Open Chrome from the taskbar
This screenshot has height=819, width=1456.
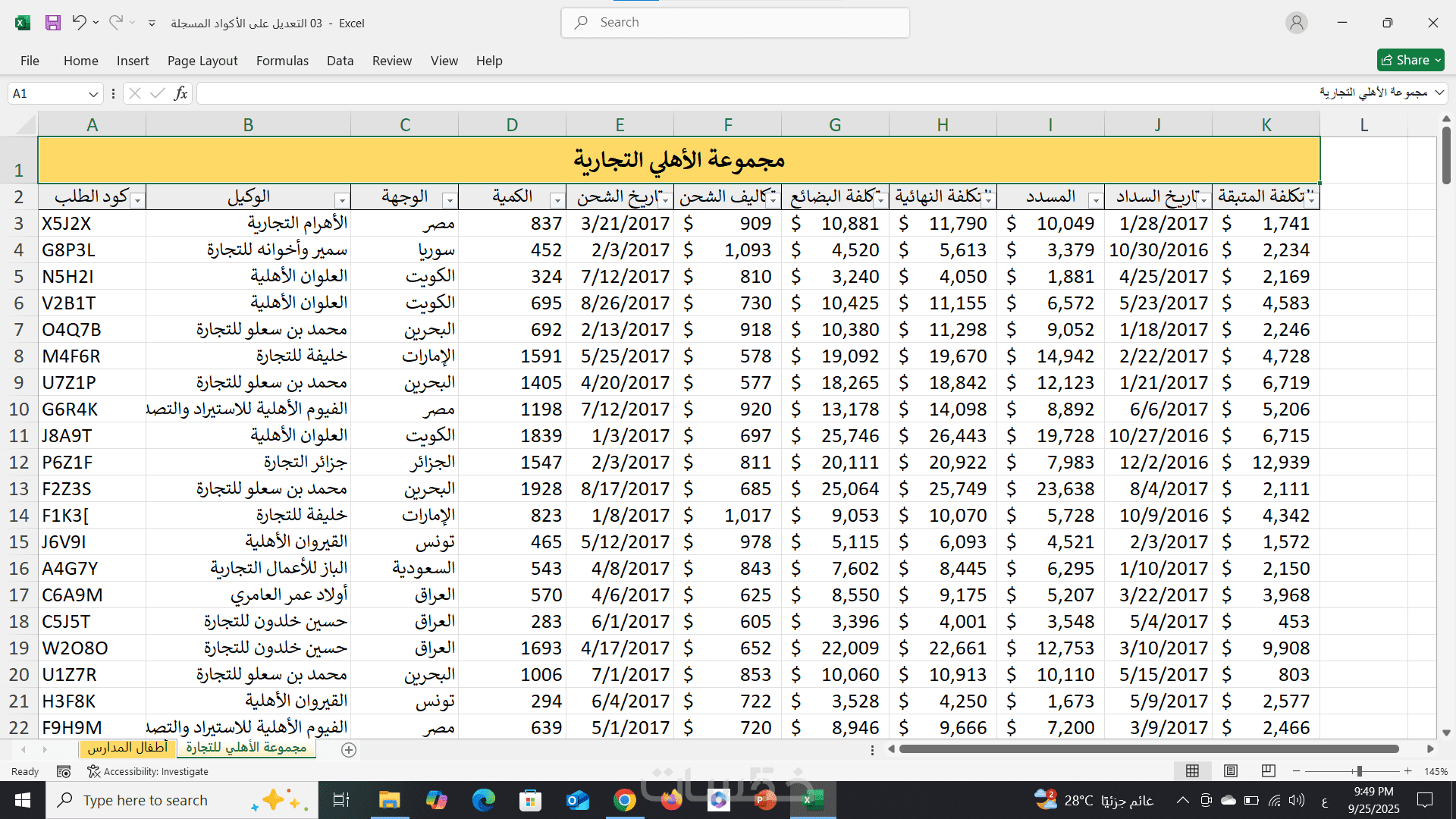[x=624, y=800]
